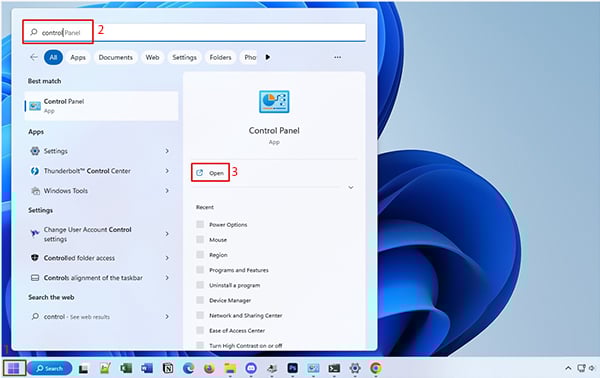Open recent item Turn High Contrast on or off
600x378 pixels.
click(245, 346)
